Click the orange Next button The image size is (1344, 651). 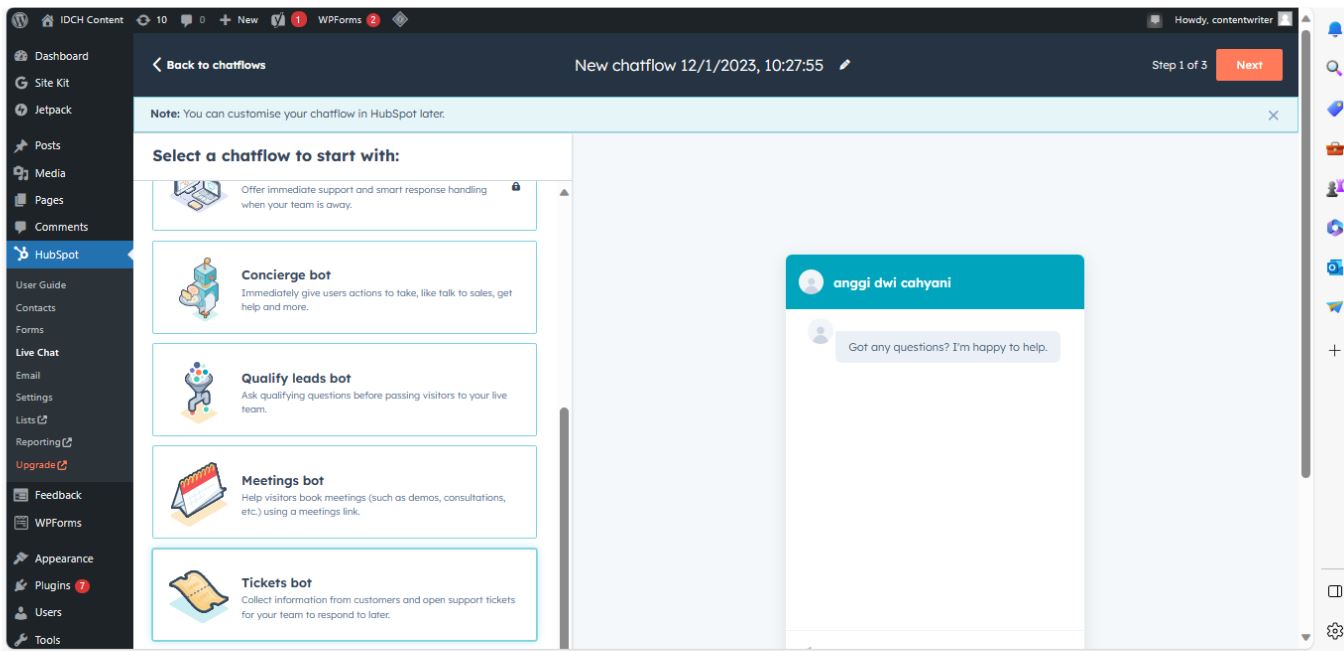1249,65
